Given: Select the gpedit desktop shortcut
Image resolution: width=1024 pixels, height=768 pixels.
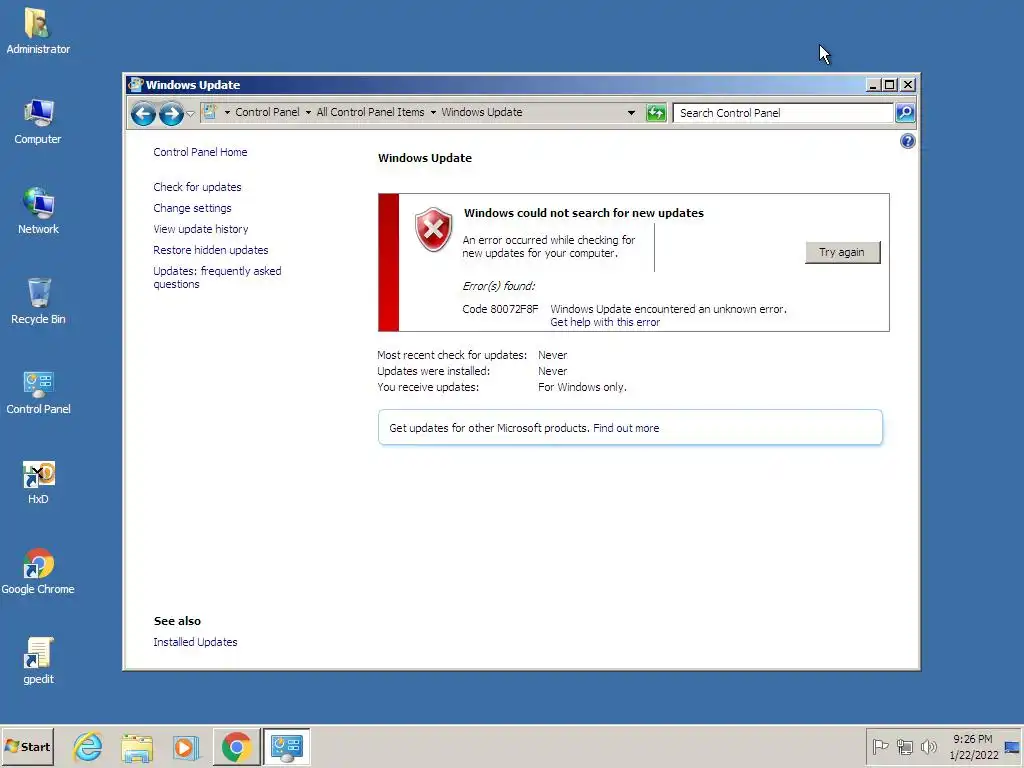Looking at the screenshot, I should (38, 661).
